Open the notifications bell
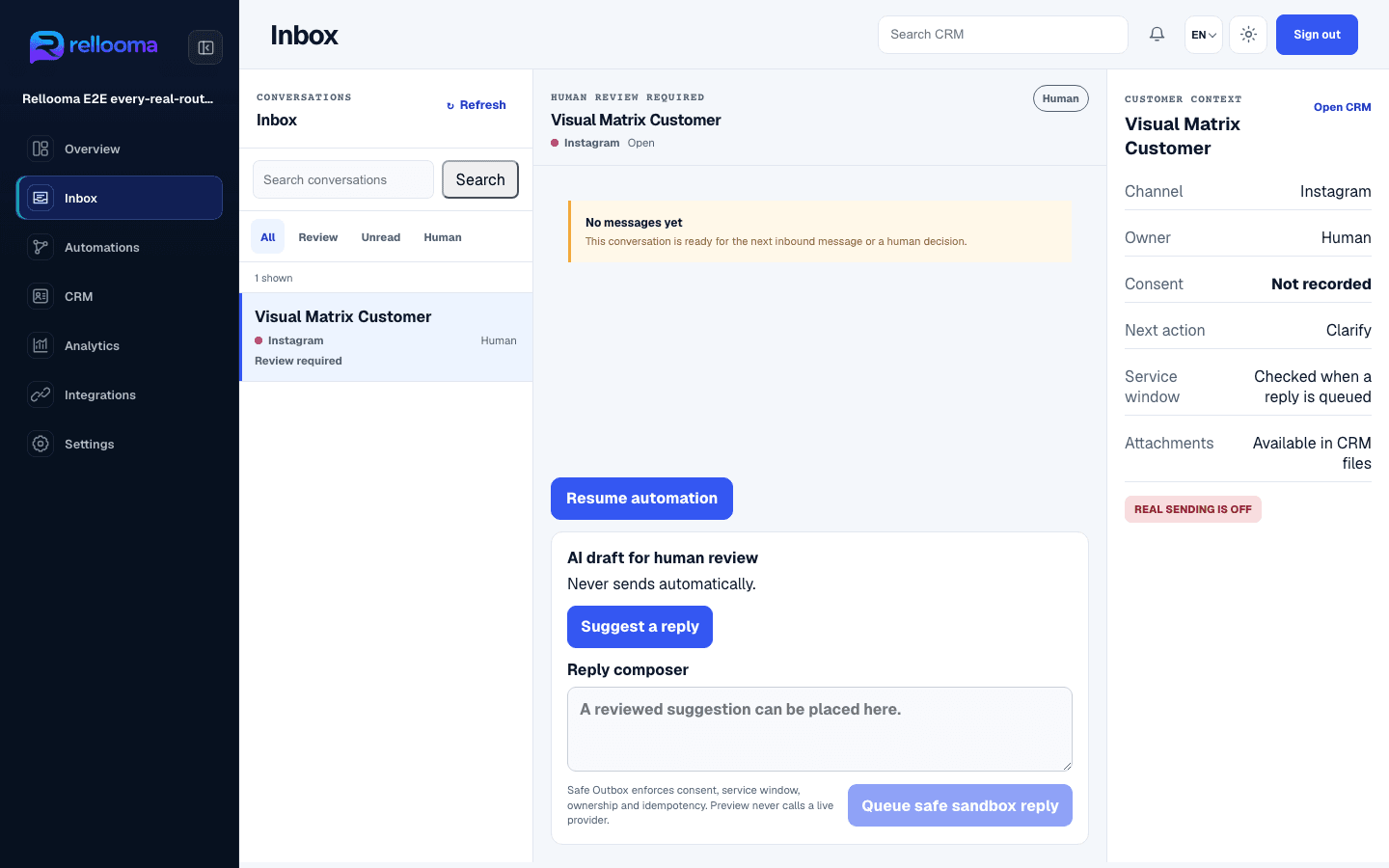Screen dimensions: 1389x868 pyautogui.click(x=1157, y=35)
